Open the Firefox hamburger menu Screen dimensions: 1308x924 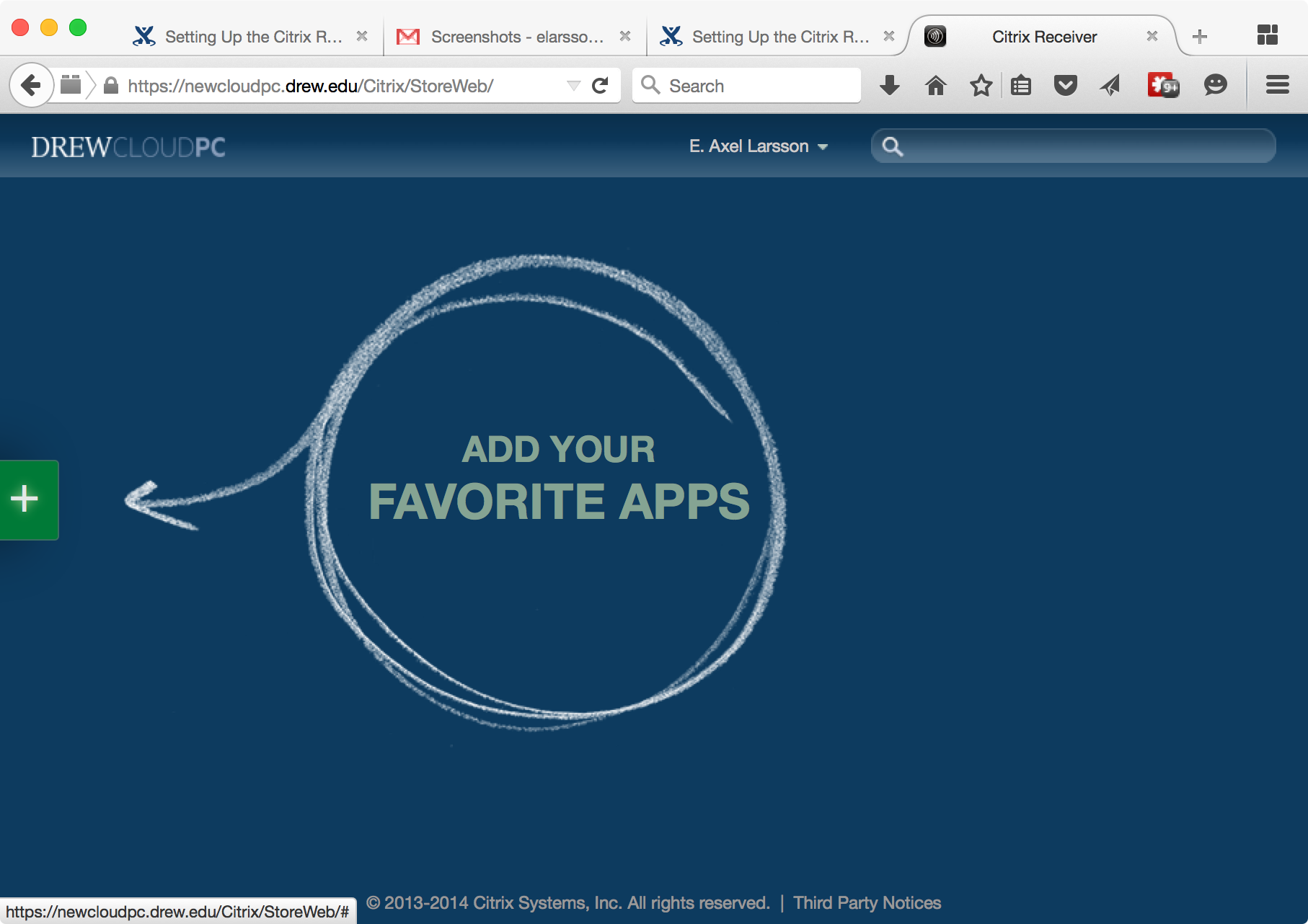tap(1277, 86)
